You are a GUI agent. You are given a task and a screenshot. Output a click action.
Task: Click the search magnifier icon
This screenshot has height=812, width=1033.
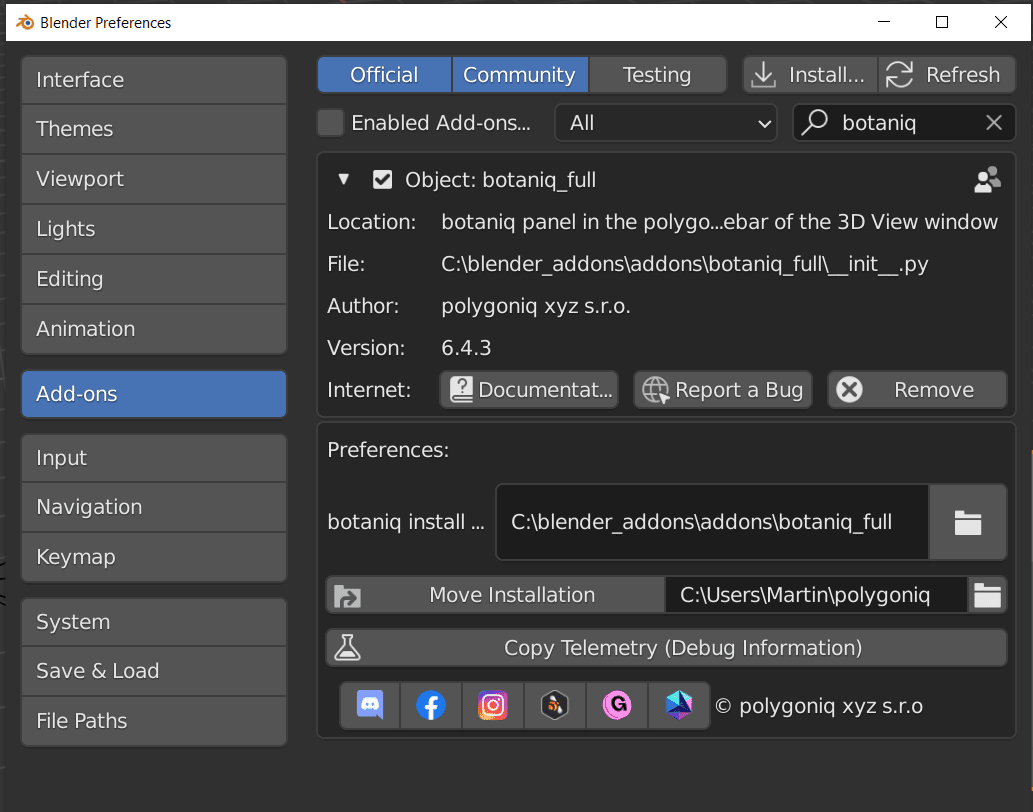point(815,122)
